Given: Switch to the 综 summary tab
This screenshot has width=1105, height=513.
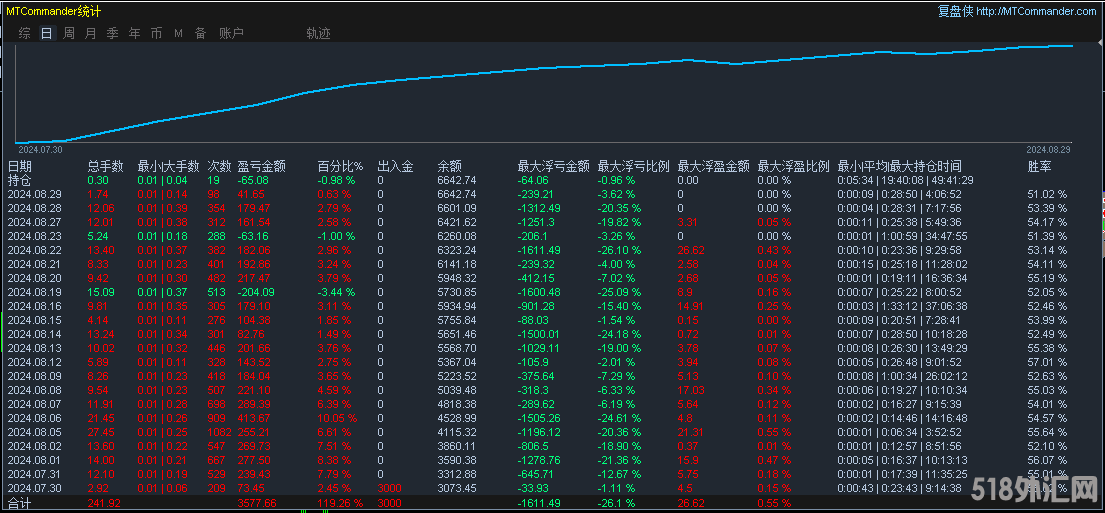Looking at the screenshot, I should coord(25,33).
